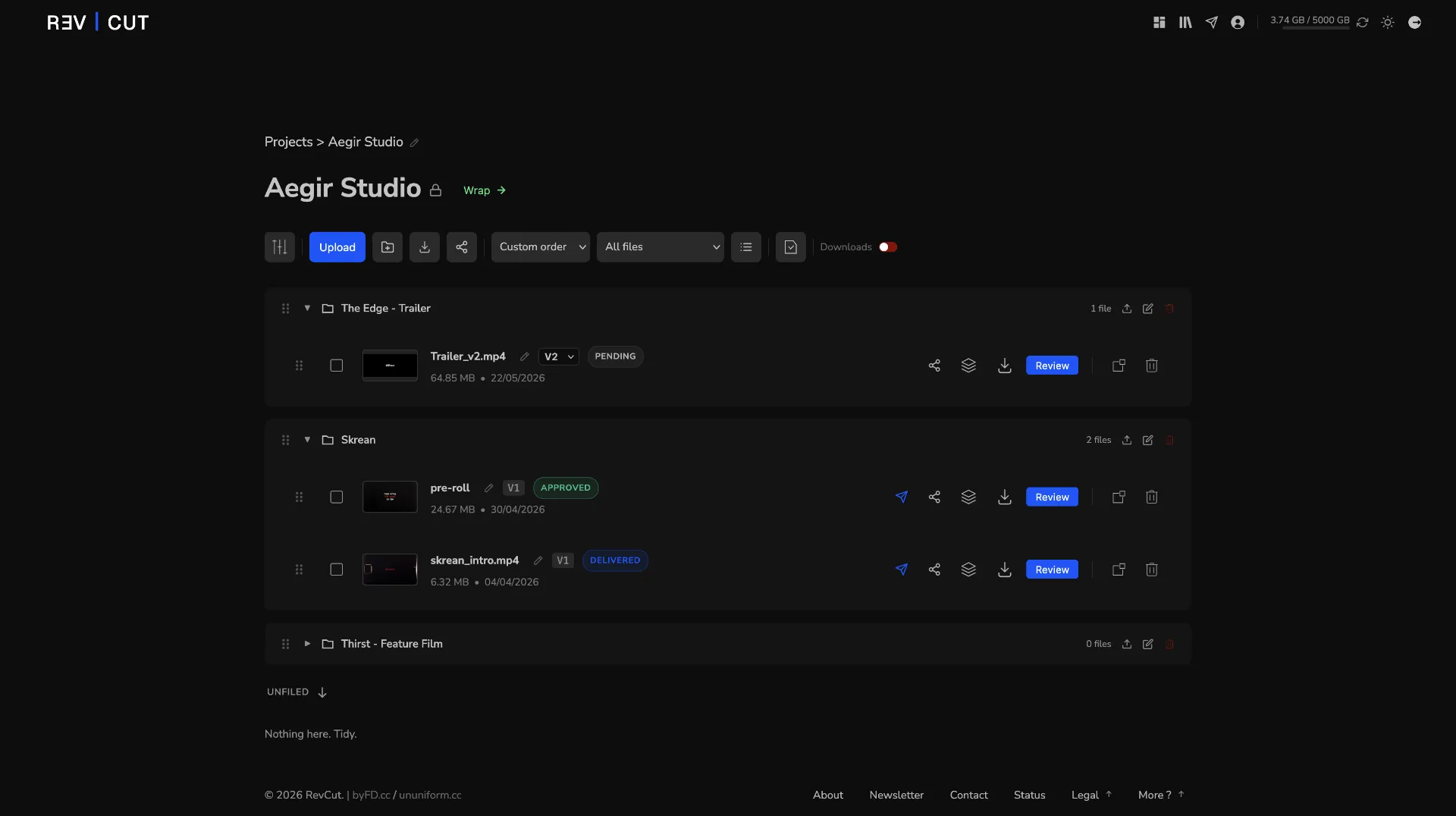Open the Trailer_v2.mp4 thumbnail
The width and height of the screenshot is (1456, 816).
pos(390,366)
